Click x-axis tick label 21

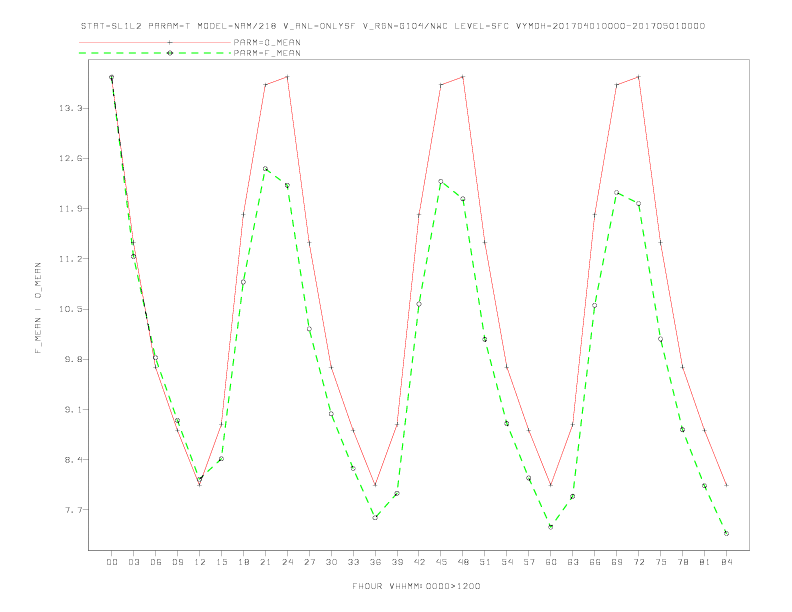[x=265, y=562]
